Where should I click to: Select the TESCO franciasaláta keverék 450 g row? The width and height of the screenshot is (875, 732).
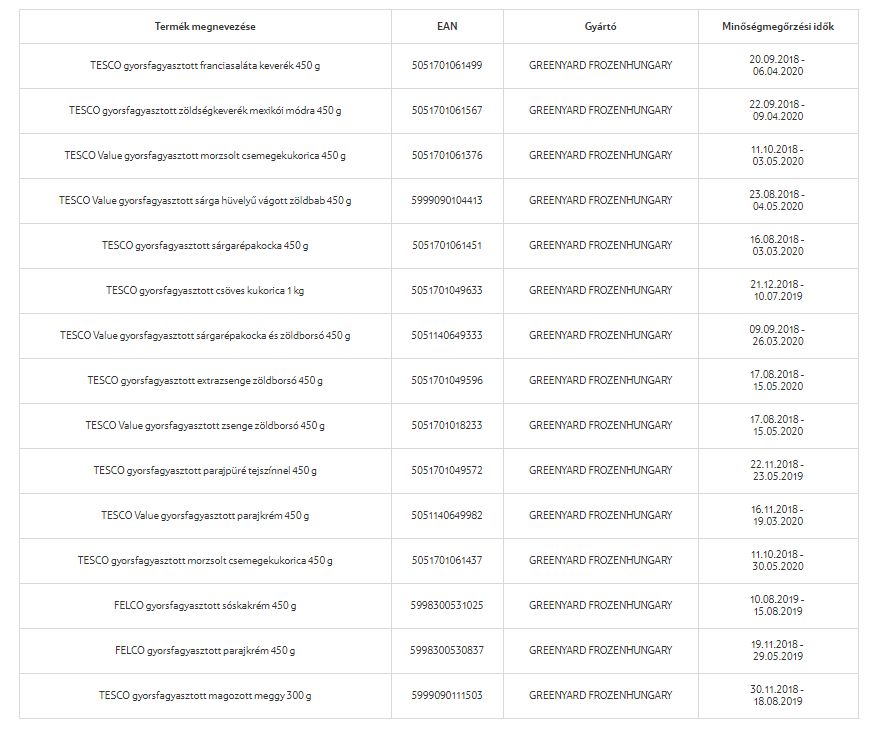click(439, 66)
